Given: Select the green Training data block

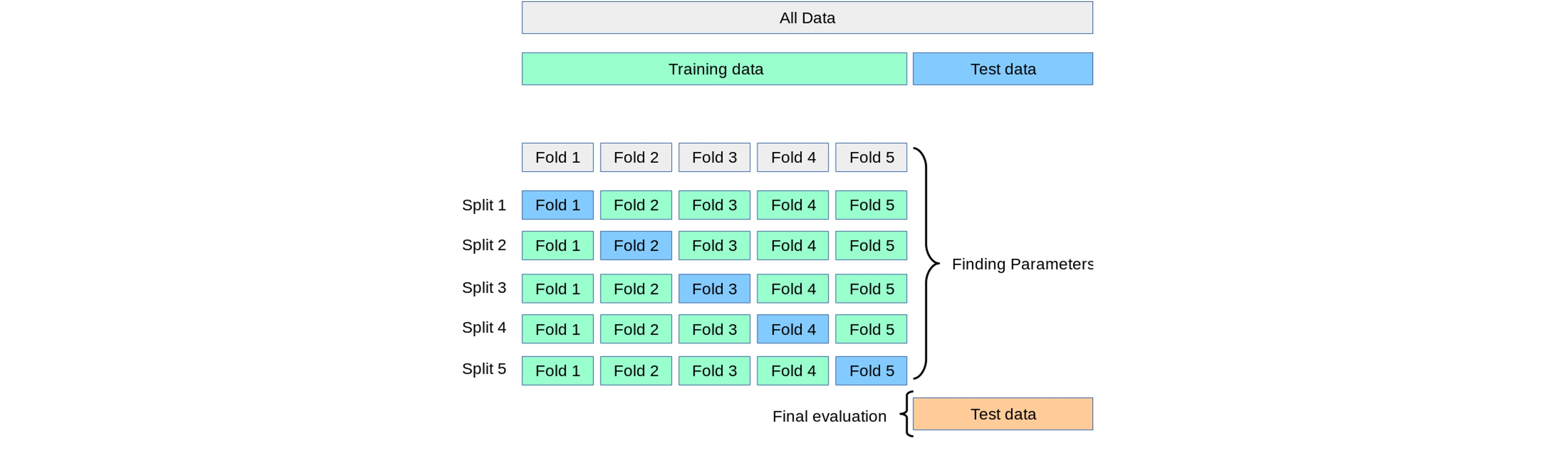Looking at the screenshot, I should pyautogui.click(x=714, y=69).
